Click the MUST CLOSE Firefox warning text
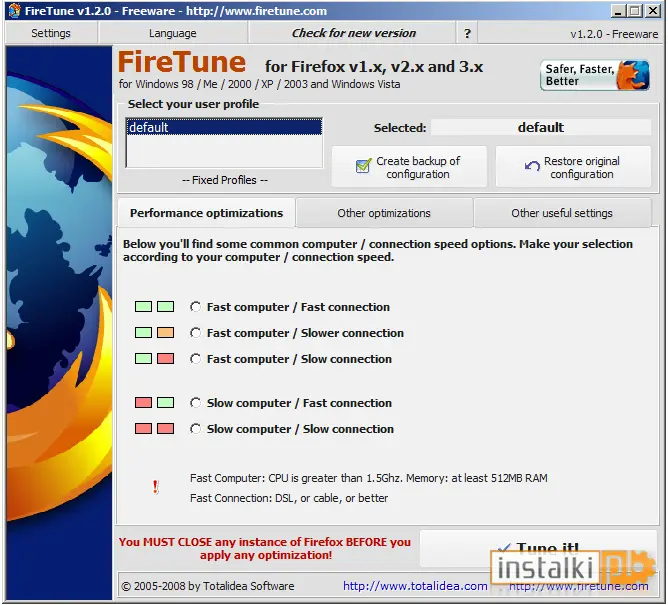 [x=265, y=548]
